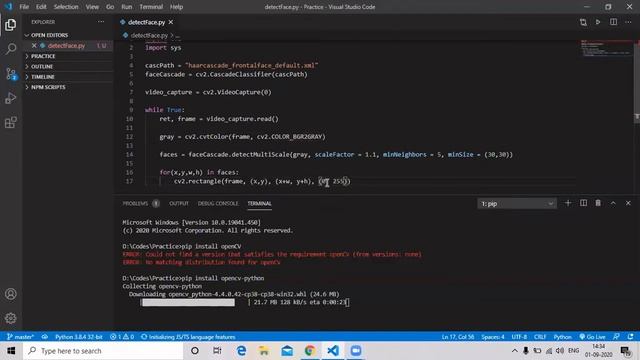Open the Run menu
Viewport: 640px width, 360px height.
pyautogui.click(x=127, y=7)
